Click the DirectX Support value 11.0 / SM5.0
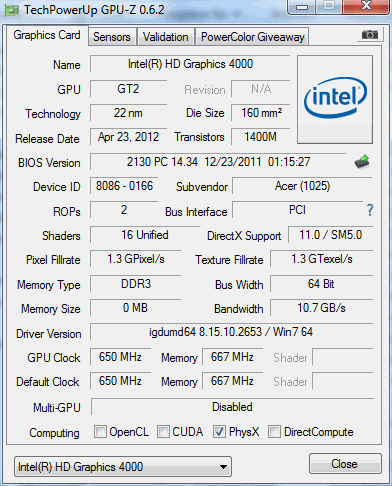Image resolution: width=392 pixels, height=486 pixels. pyautogui.click(x=330, y=235)
